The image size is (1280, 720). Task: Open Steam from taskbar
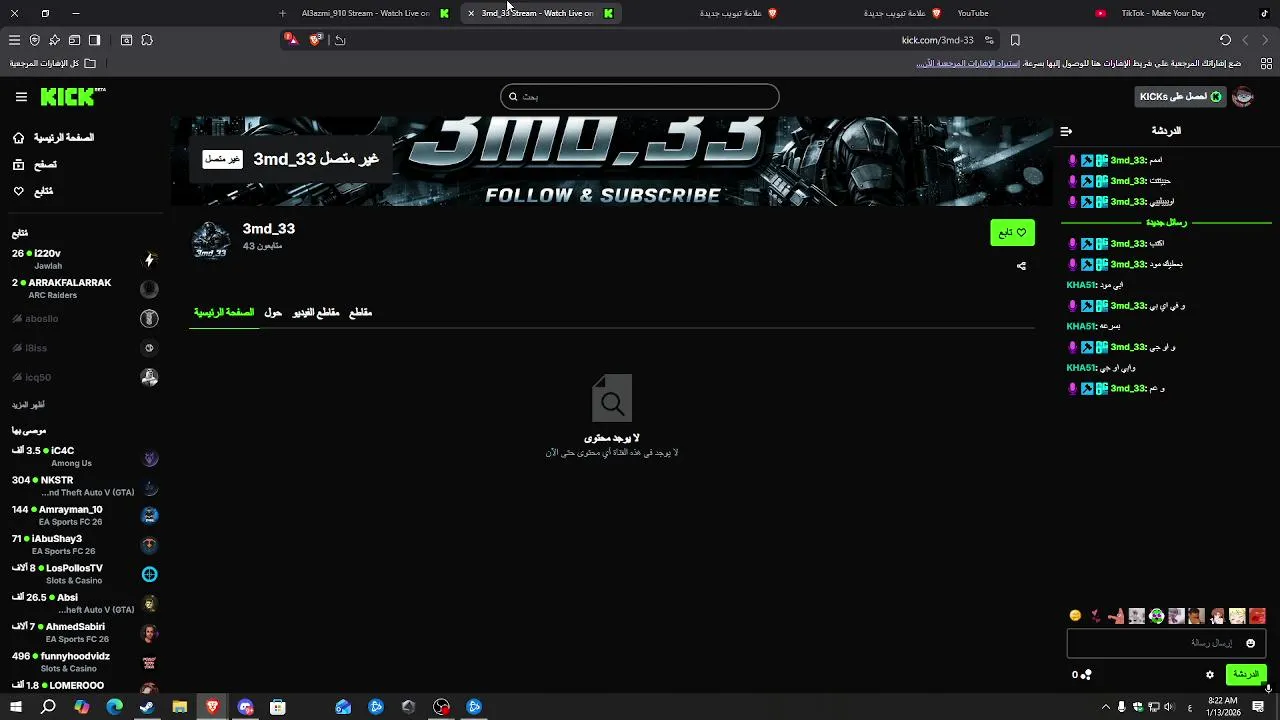147,707
